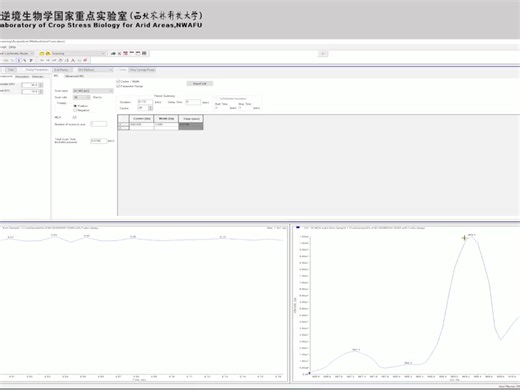Click the Cycles stepper arrows

[151, 108]
